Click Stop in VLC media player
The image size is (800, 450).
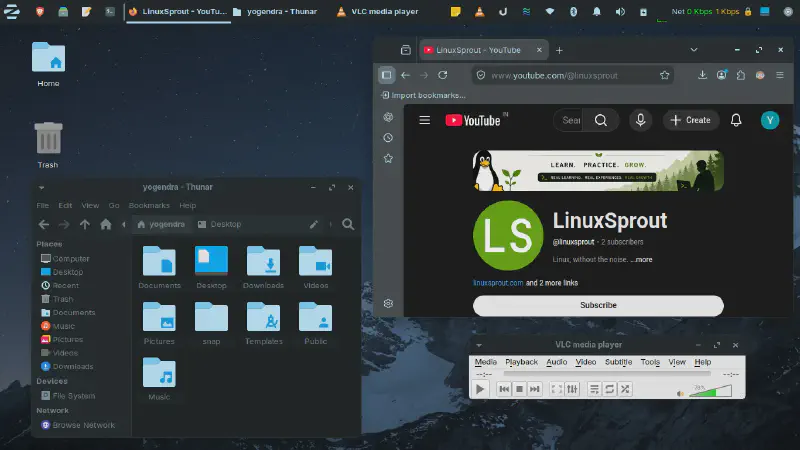(519, 389)
